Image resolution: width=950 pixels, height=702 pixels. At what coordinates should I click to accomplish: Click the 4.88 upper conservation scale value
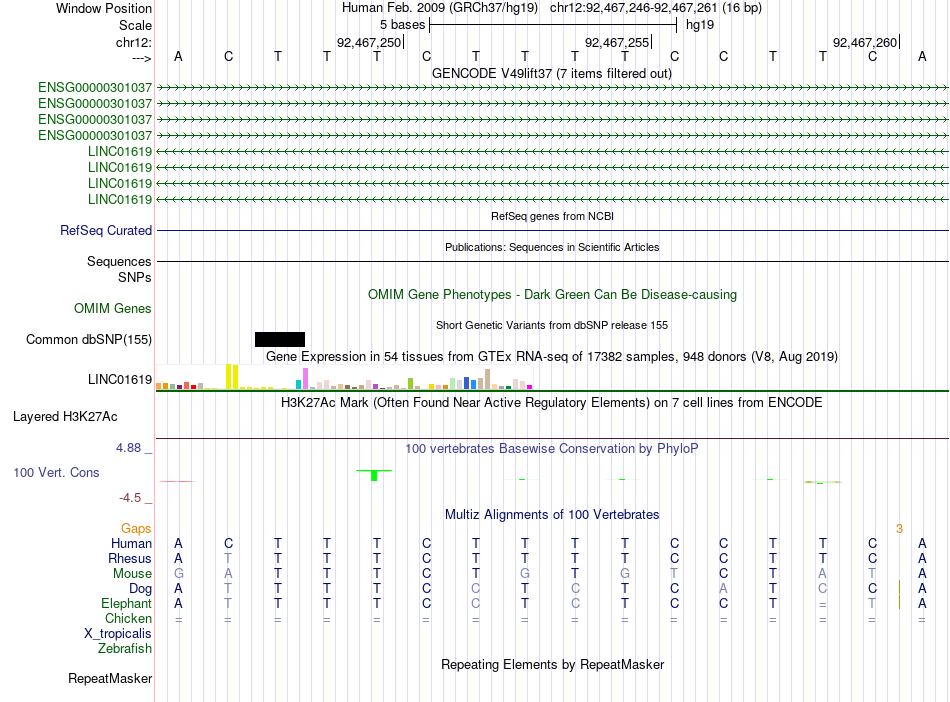[128, 448]
